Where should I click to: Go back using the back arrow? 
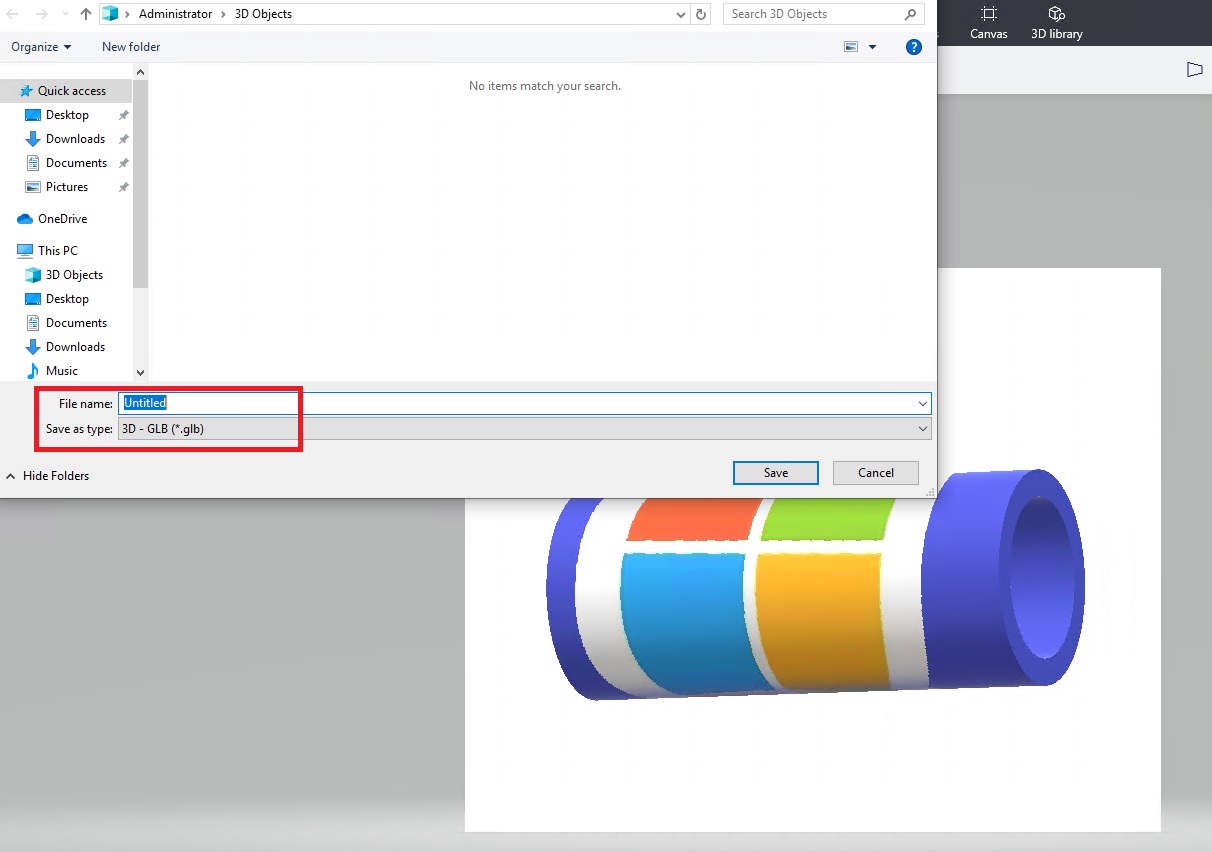pyautogui.click(x=13, y=14)
